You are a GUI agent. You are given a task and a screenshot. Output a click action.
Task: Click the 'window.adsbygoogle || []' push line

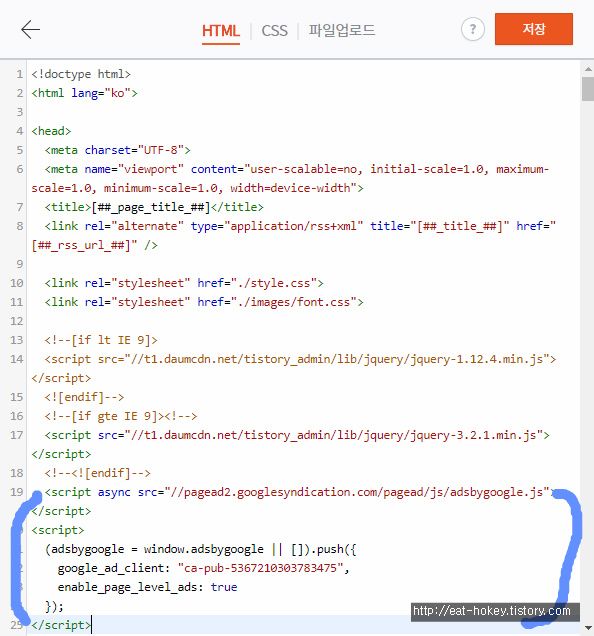(x=200, y=549)
